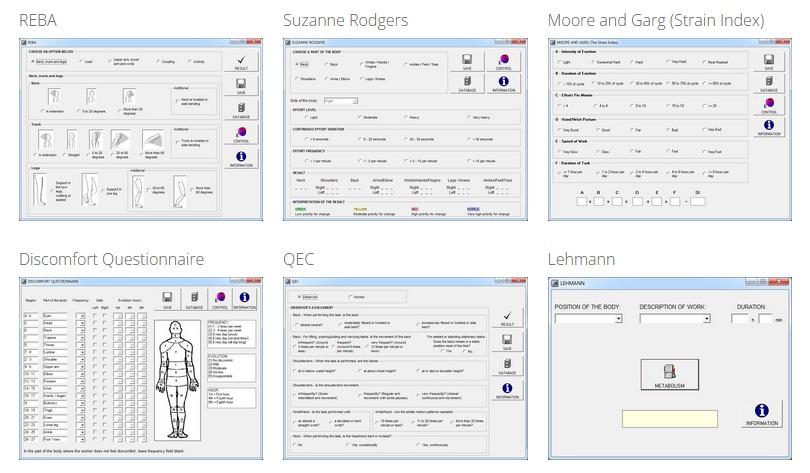Screen dimensions: 810x473
Task: Open INFORMATION icon in Suzanne Rodgers window
Action: [x=504, y=83]
